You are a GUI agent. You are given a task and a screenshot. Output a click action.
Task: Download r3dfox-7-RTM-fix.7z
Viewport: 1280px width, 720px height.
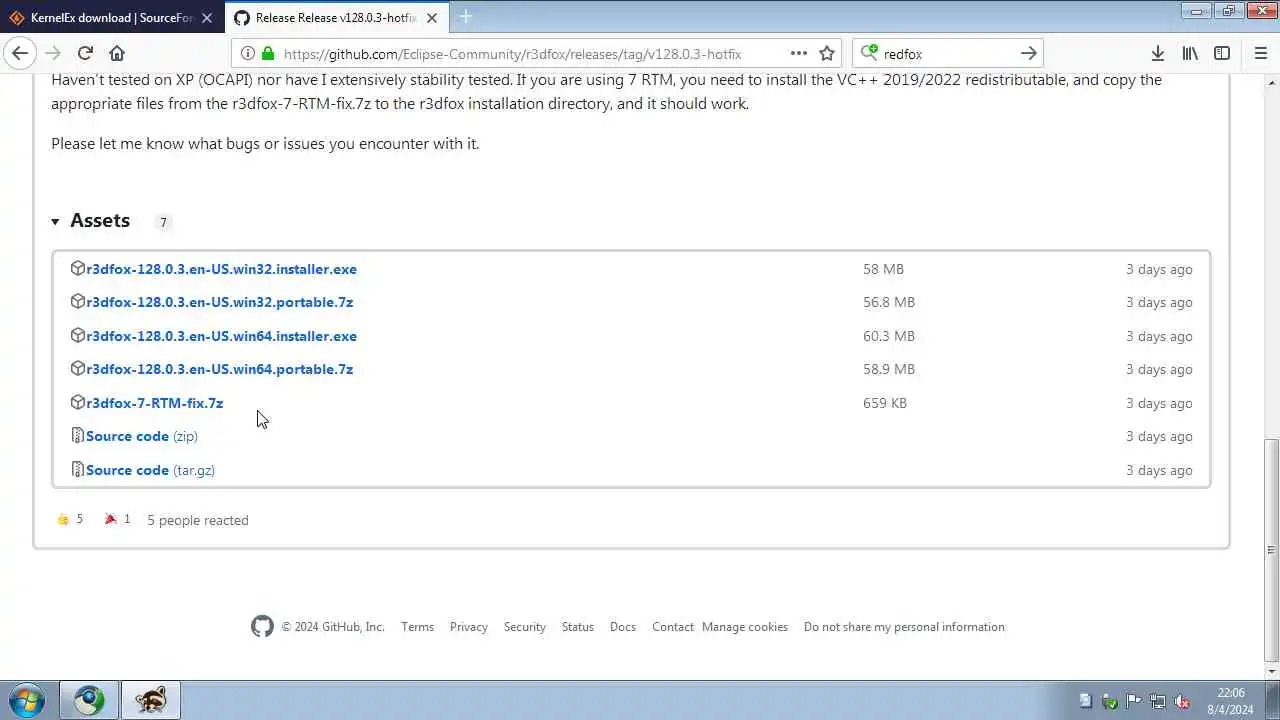pyautogui.click(x=154, y=403)
